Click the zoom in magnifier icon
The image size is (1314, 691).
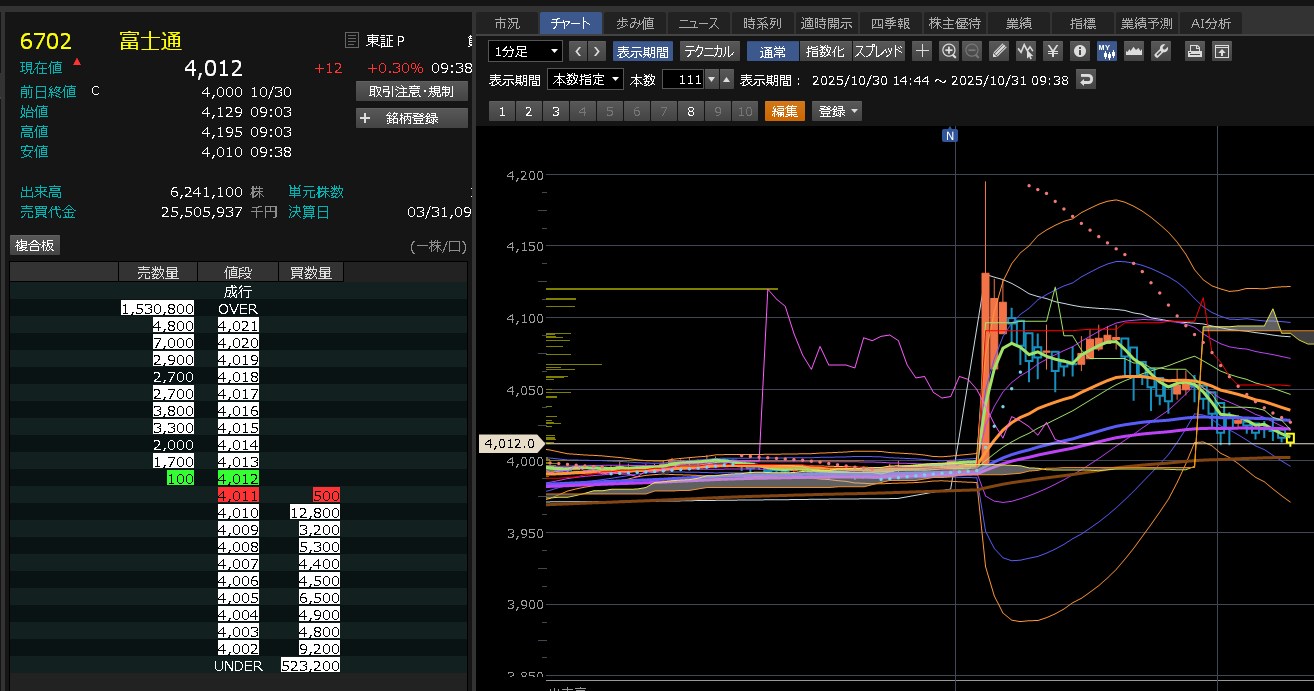point(949,51)
